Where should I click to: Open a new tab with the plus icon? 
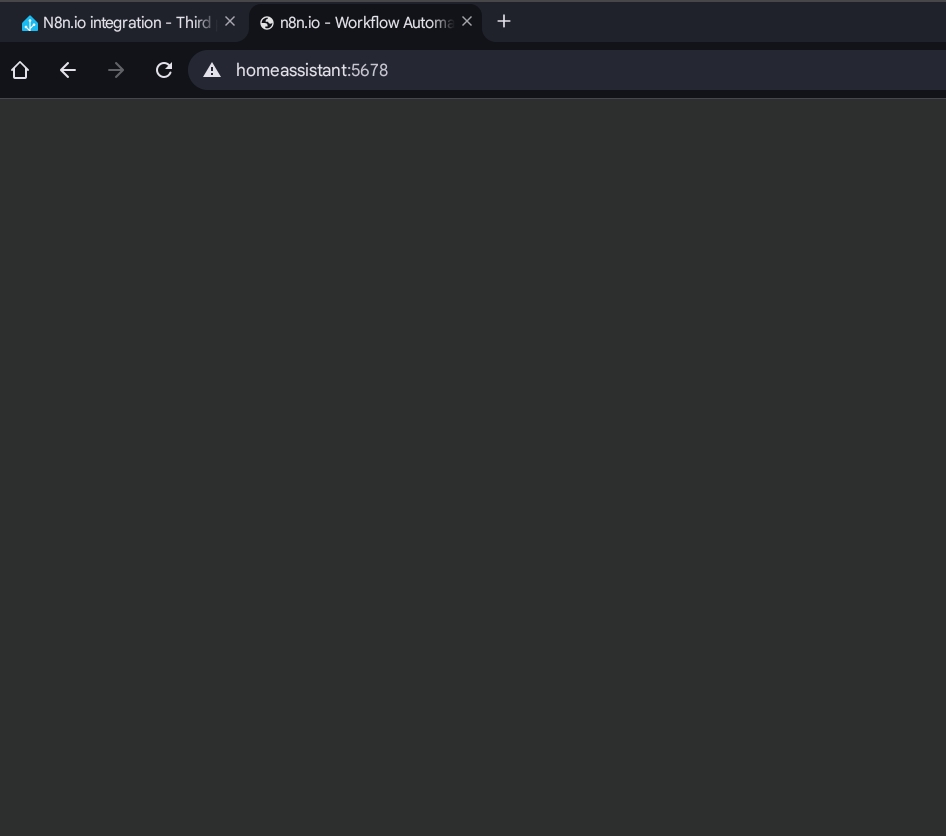503,21
